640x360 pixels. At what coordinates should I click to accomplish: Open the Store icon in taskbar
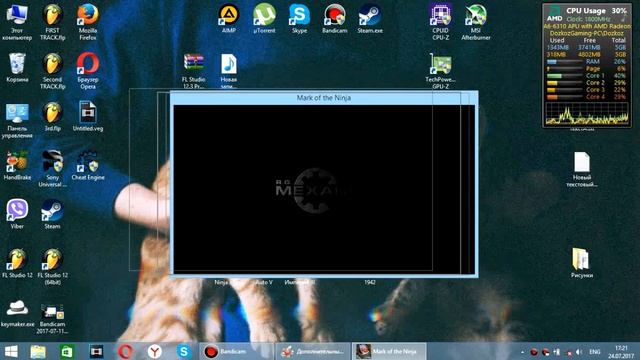pyautogui.click(x=67, y=351)
